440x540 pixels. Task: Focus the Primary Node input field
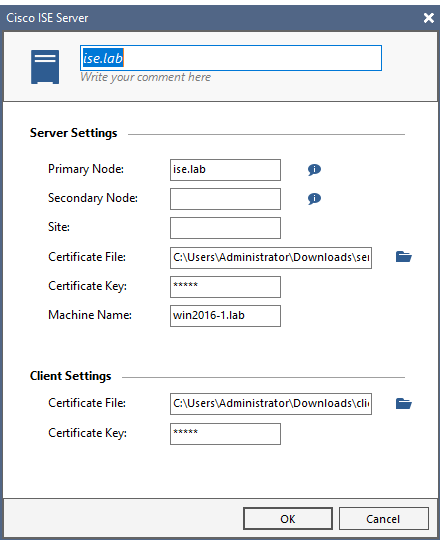click(226, 170)
